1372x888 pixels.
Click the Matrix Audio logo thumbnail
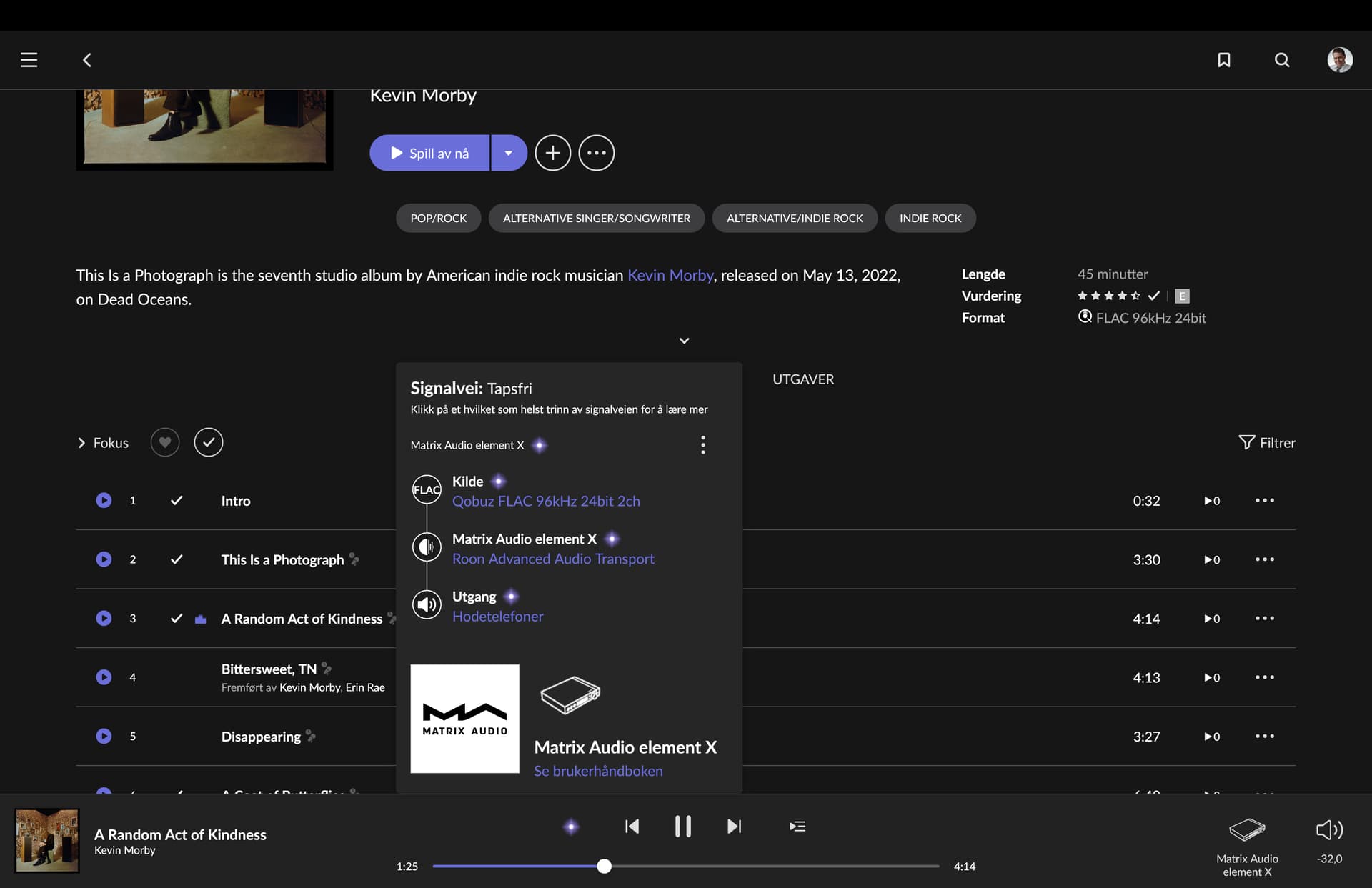click(x=464, y=719)
